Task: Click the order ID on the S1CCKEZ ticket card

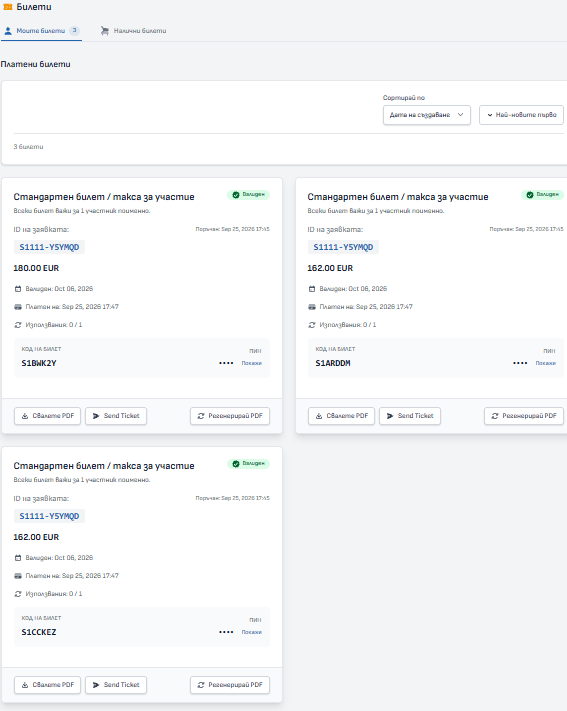Action: (49, 516)
